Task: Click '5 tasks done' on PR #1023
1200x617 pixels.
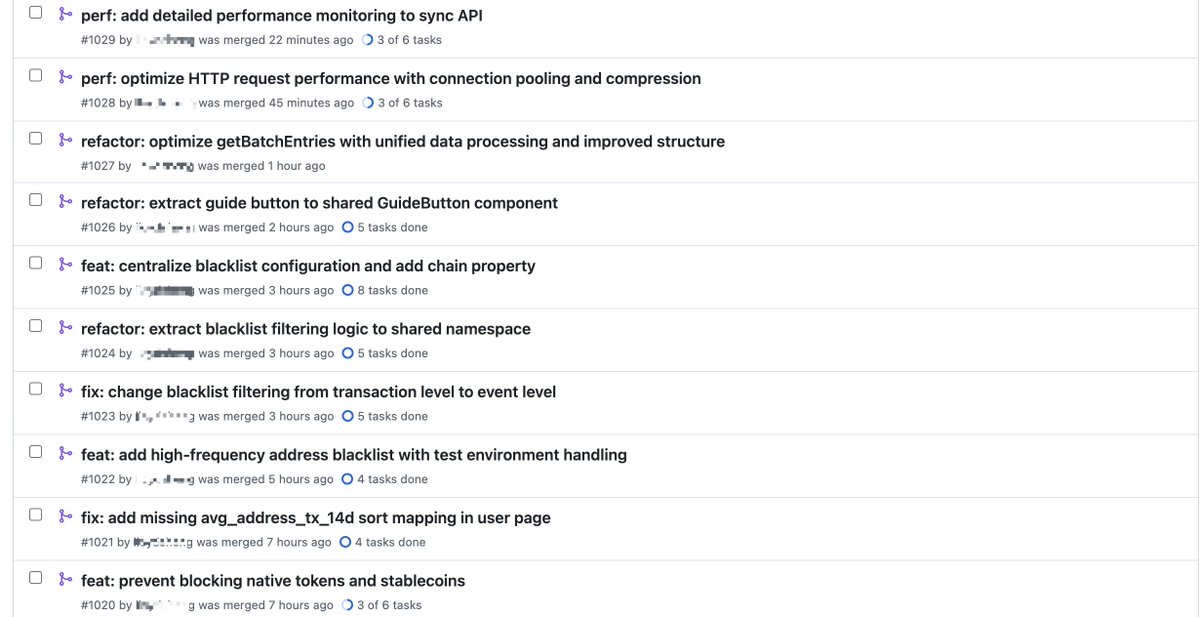Action: click(x=393, y=416)
